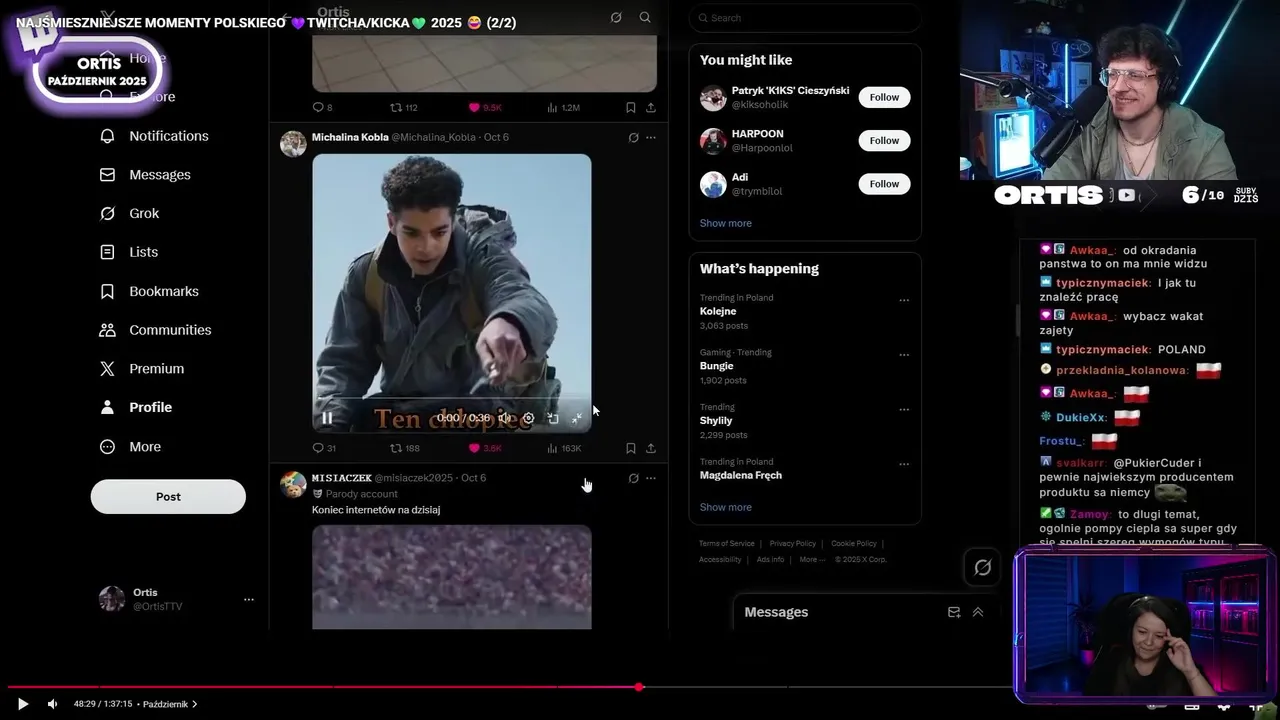
Task: Reply to Michalina Kobla's post (31 replies)
Action: coord(318,448)
